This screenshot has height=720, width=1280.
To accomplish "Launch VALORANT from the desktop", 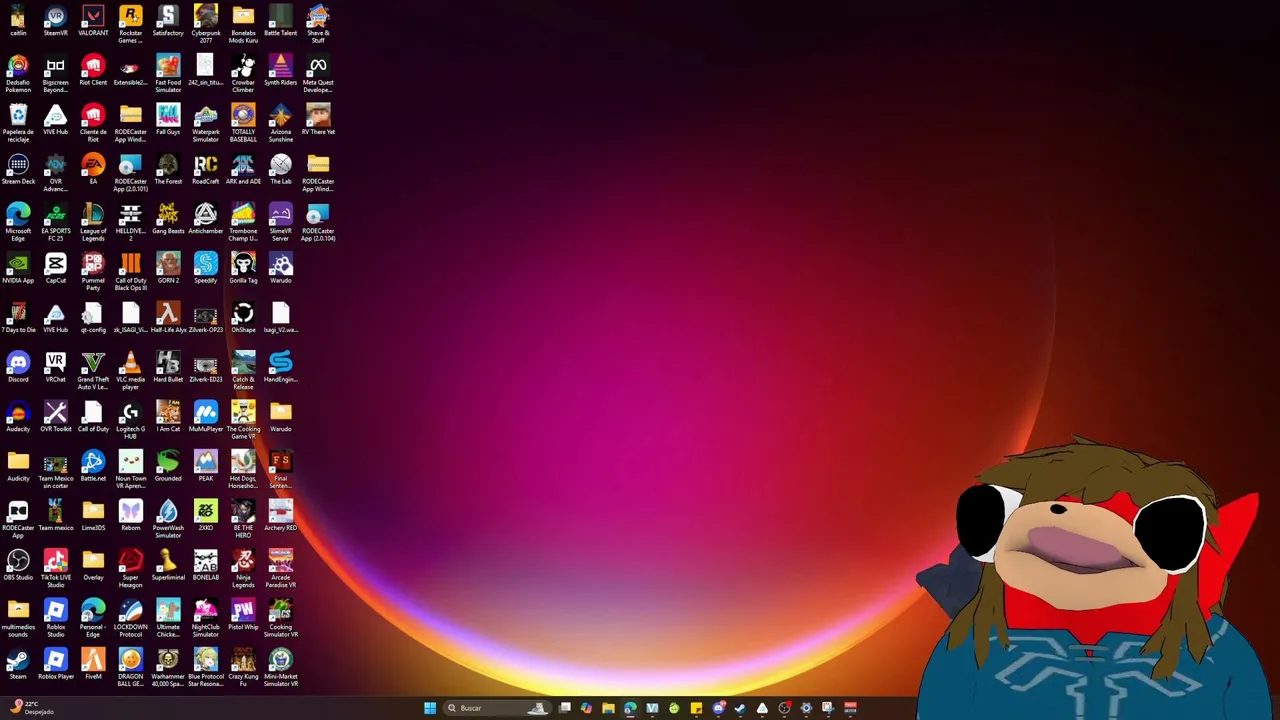I will pyautogui.click(x=93, y=21).
